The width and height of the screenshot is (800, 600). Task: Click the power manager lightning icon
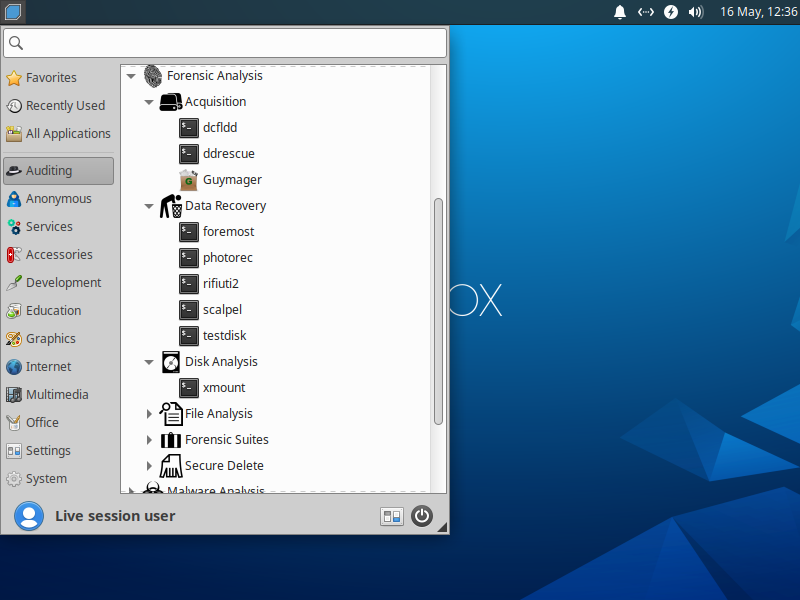tap(670, 12)
